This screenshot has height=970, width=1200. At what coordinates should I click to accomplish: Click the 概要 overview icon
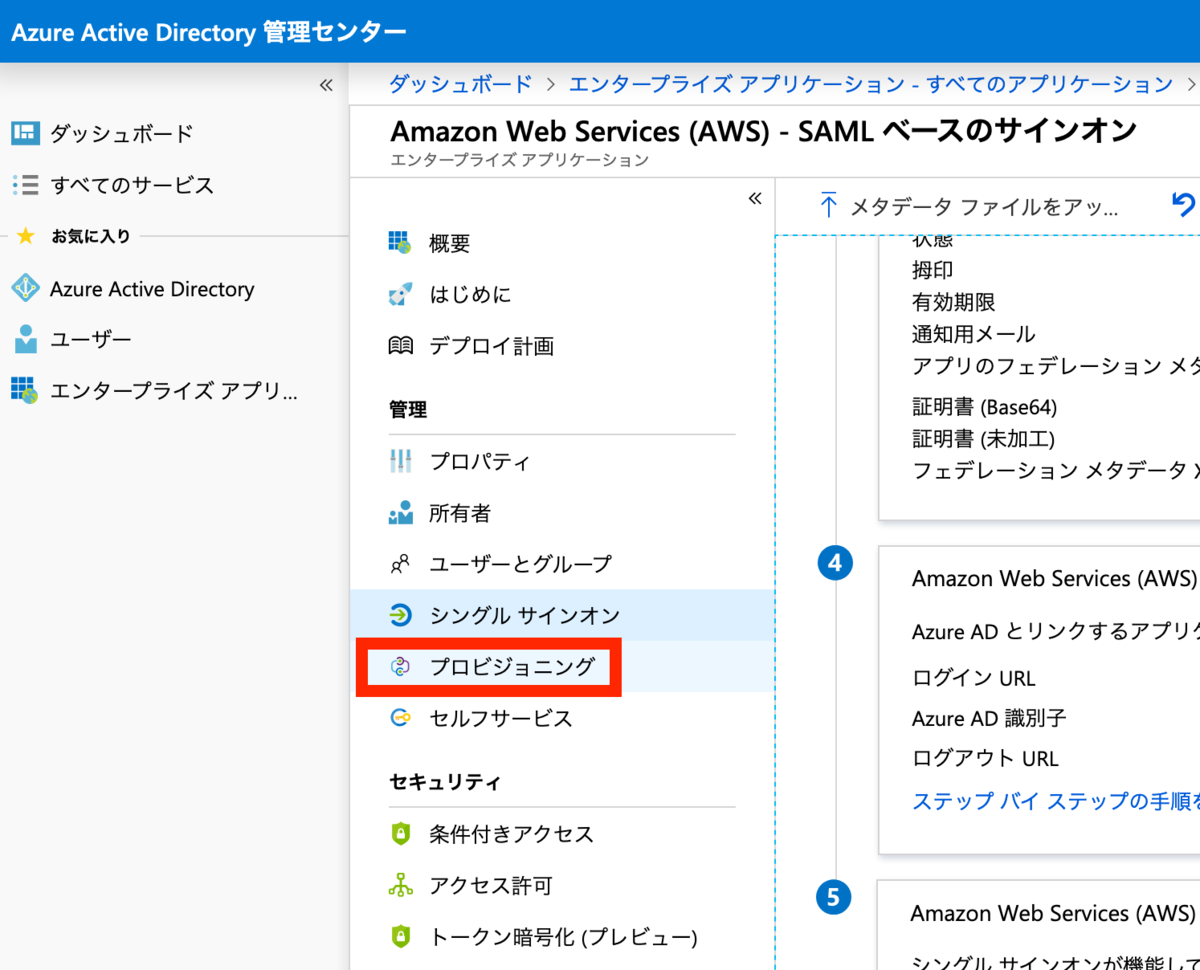(x=400, y=243)
